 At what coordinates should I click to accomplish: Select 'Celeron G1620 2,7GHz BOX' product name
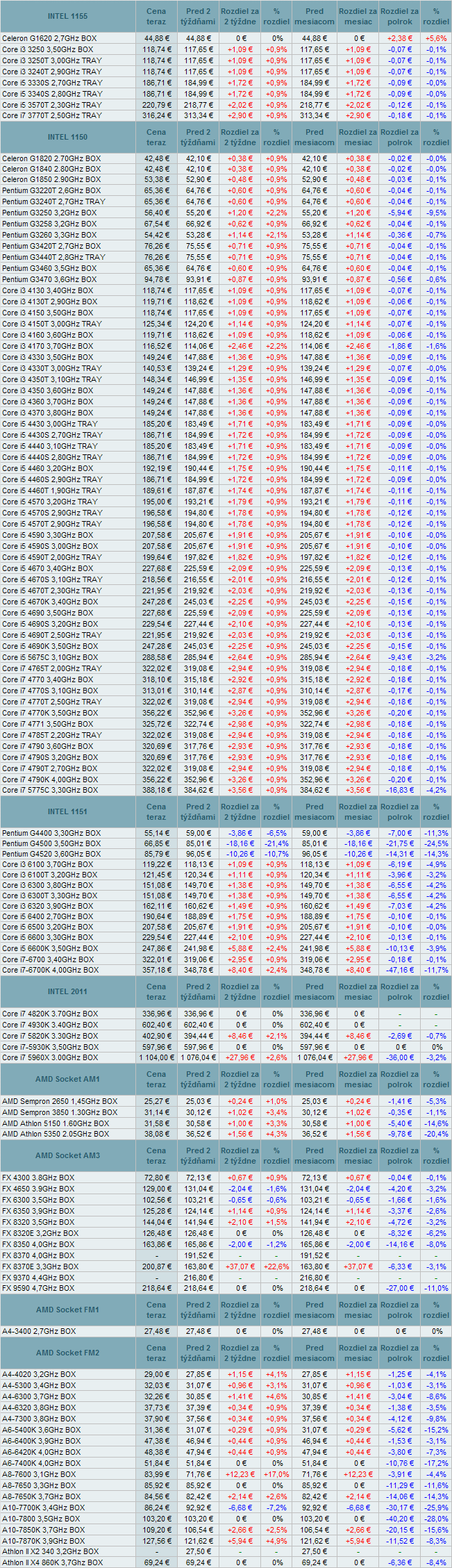click(49, 38)
